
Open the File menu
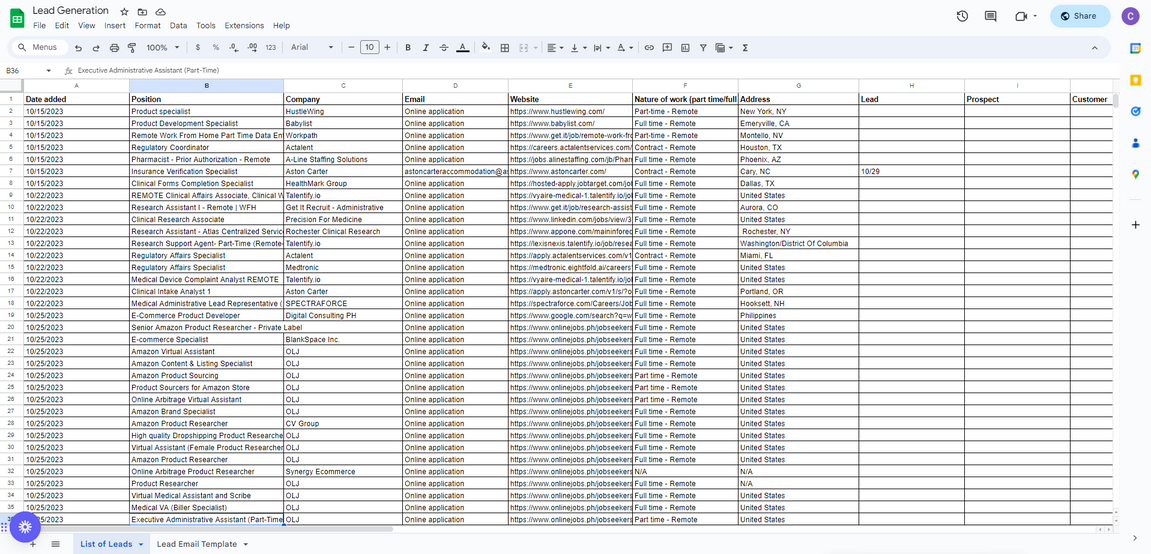40,26
